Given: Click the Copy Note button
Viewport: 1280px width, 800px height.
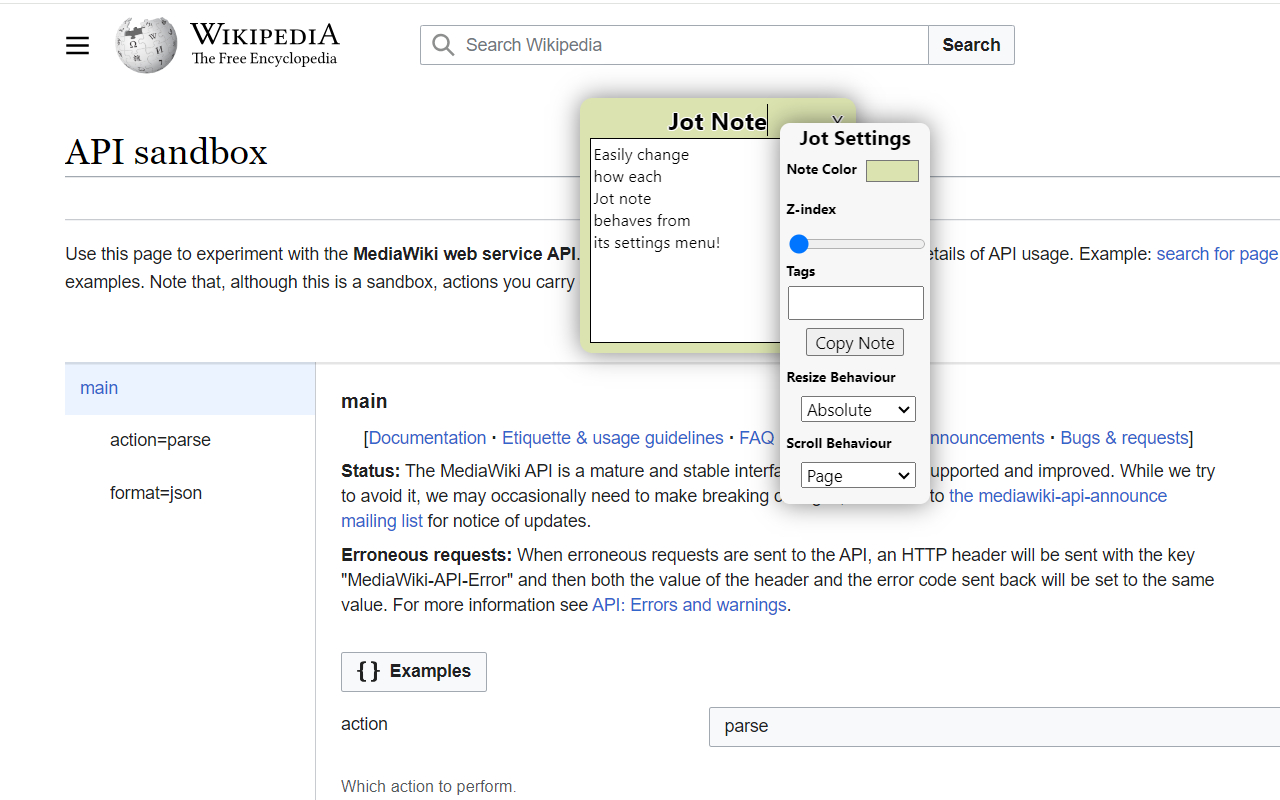Looking at the screenshot, I should pos(854,342).
